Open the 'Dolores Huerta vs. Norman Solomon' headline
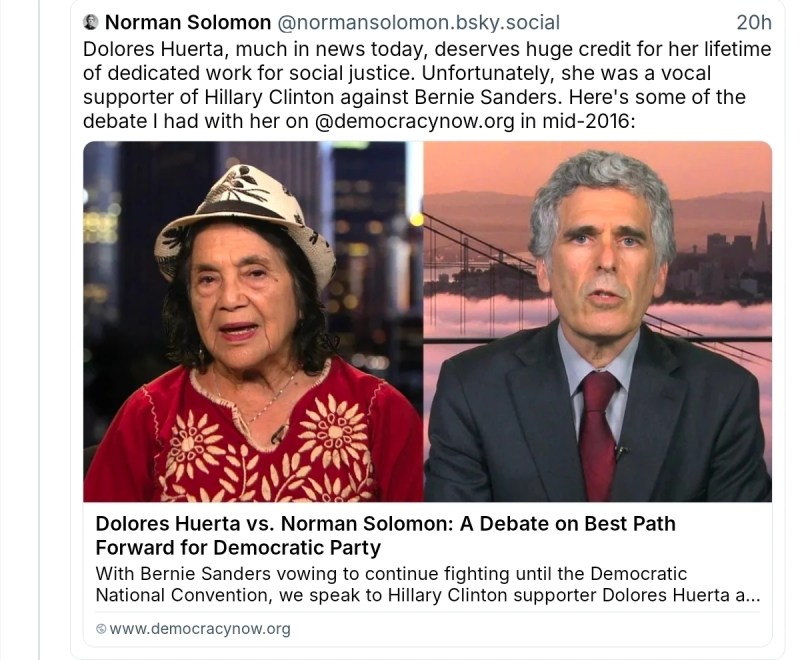Image resolution: width=800 pixels, height=660 pixels. pyautogui.click(x=385, y=524)
